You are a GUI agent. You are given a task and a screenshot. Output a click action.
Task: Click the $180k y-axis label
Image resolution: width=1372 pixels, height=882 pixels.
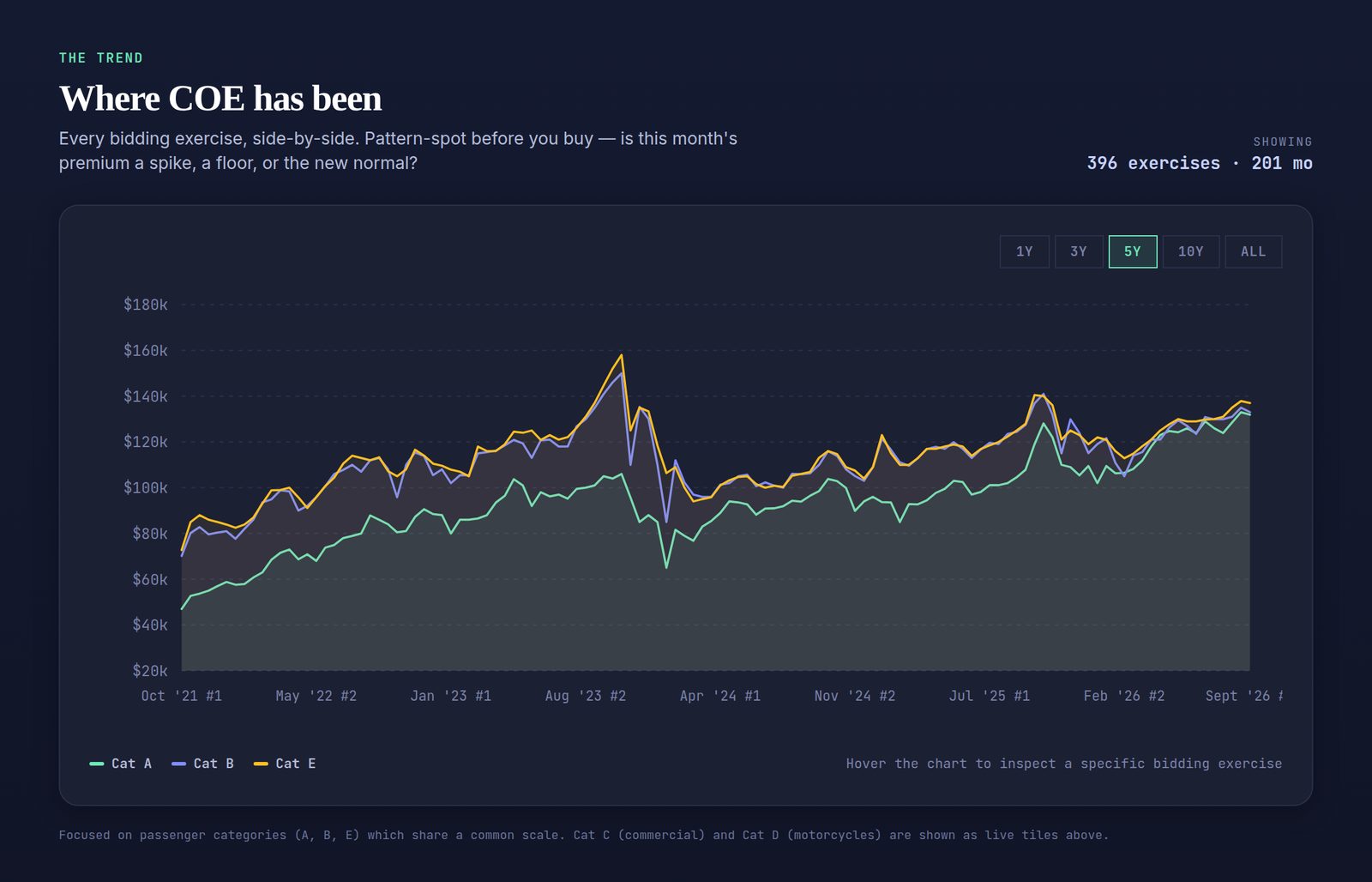146,305
